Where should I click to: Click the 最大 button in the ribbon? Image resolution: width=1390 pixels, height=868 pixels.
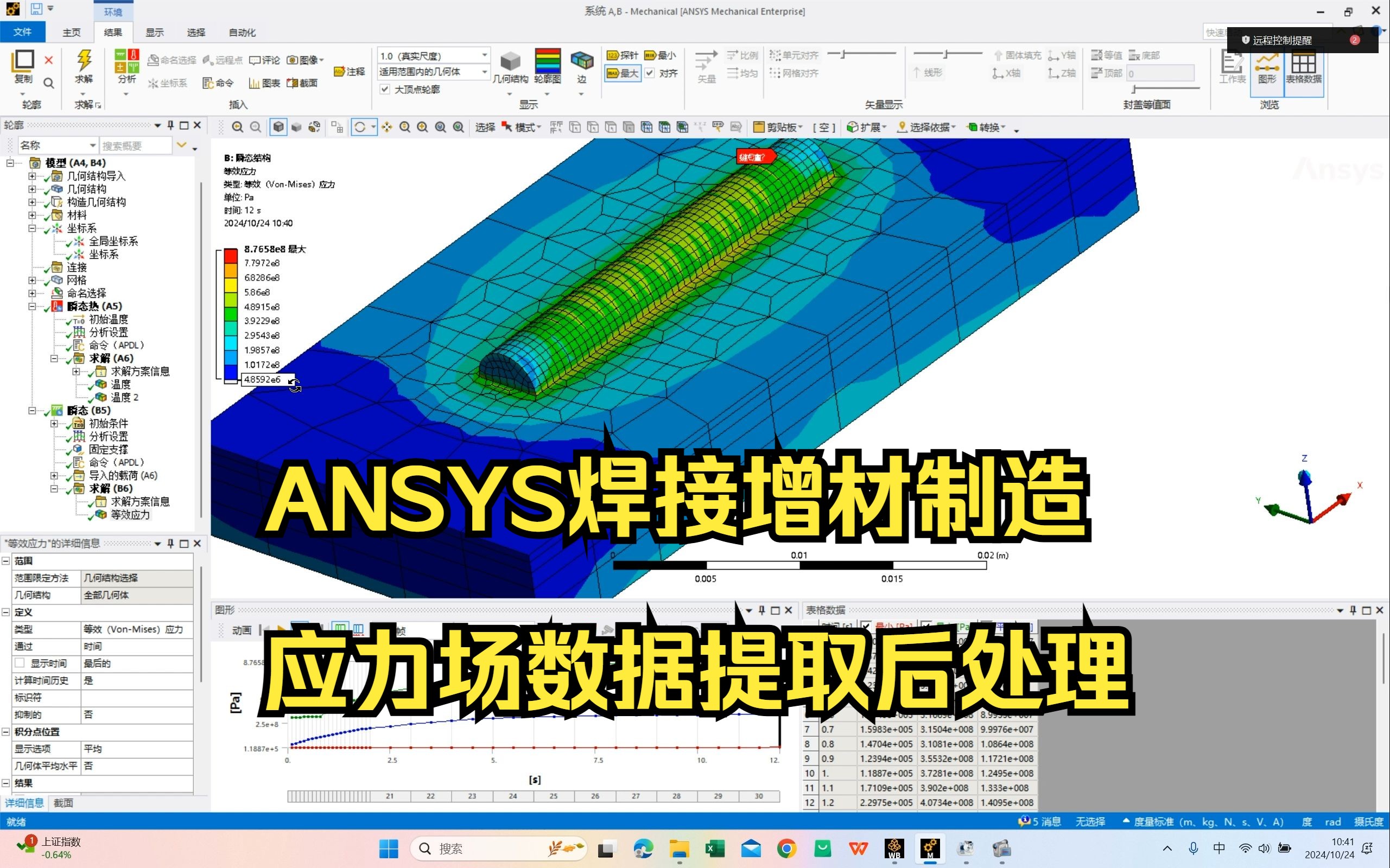point(623,73)
